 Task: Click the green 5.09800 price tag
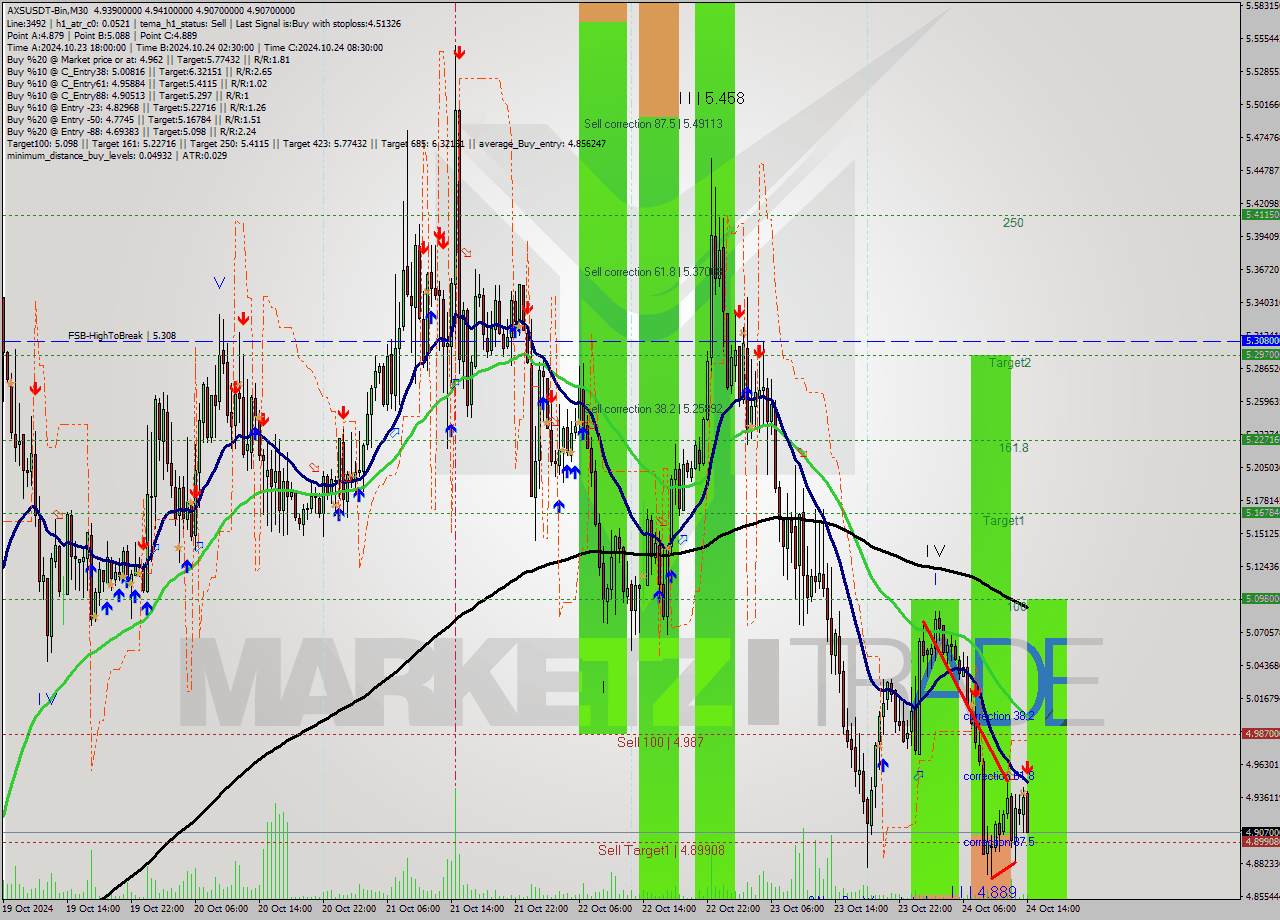point(1260,598)
